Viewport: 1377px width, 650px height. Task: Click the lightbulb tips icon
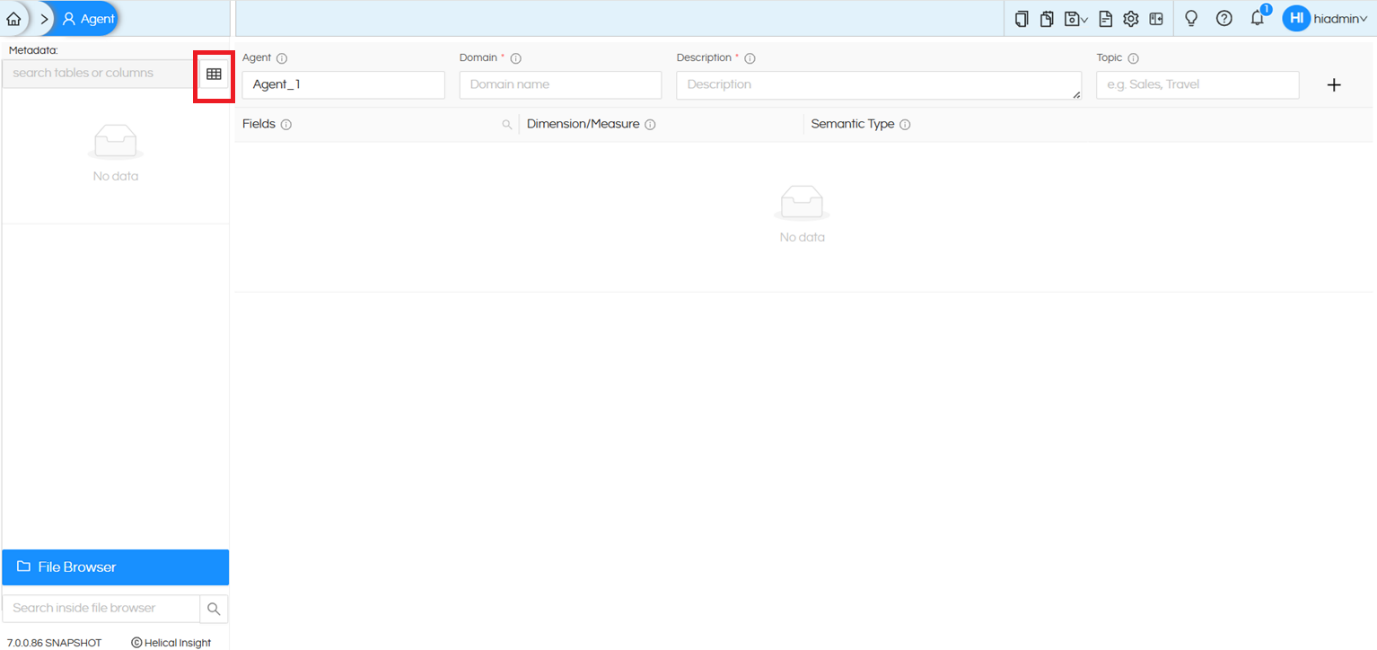(x=1191, y=19)
